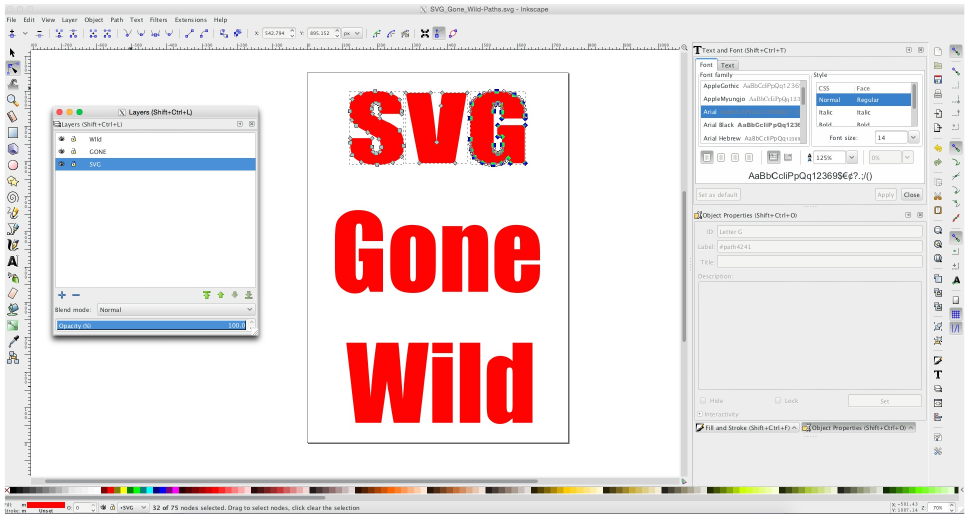Select the Tweak tool in toolbox

point(12,84)
